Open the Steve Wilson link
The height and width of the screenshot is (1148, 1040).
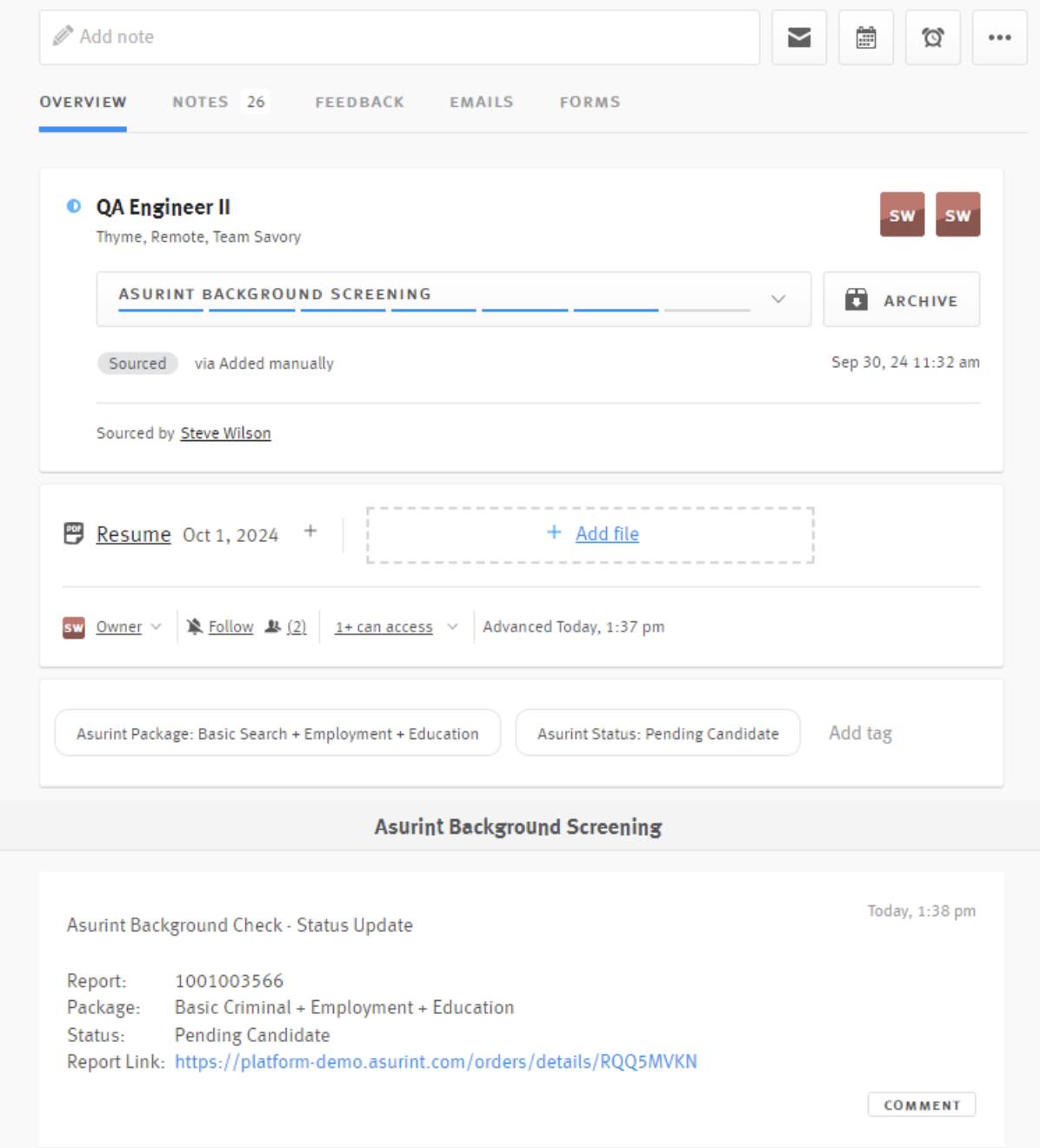[226, 433]
